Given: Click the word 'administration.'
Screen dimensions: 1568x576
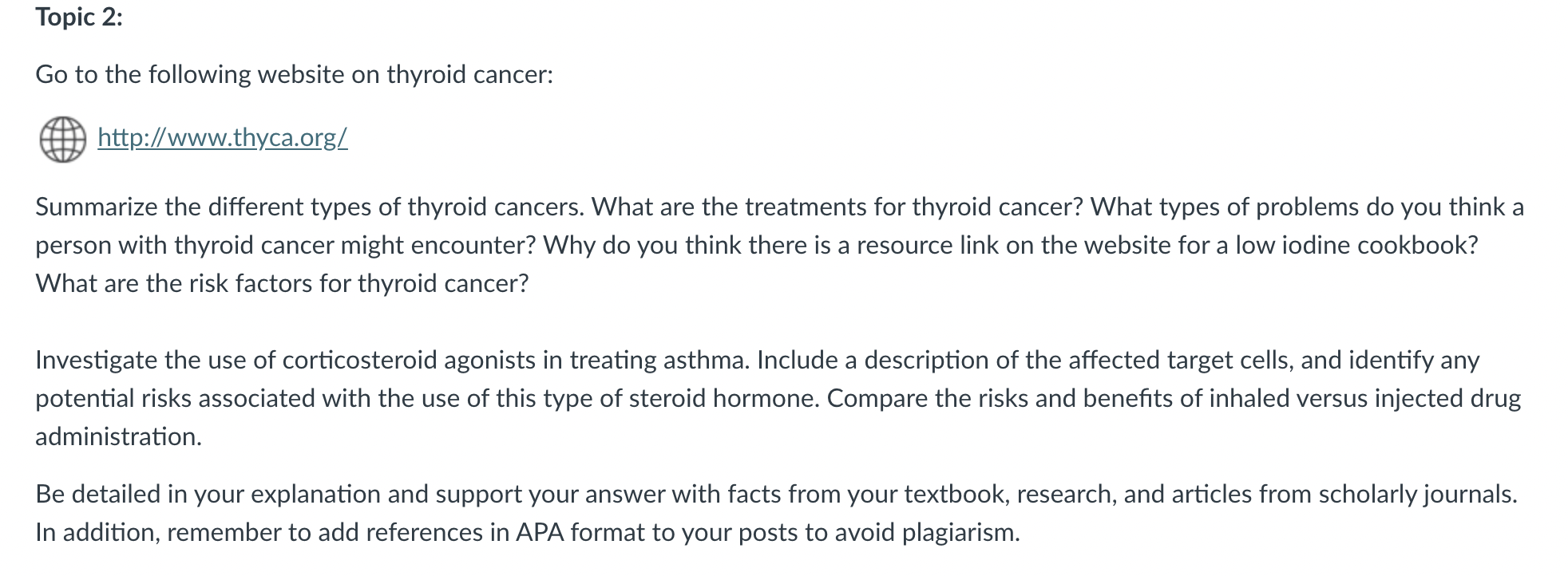Looking at the screenshot, I should [x=118, y=437].
